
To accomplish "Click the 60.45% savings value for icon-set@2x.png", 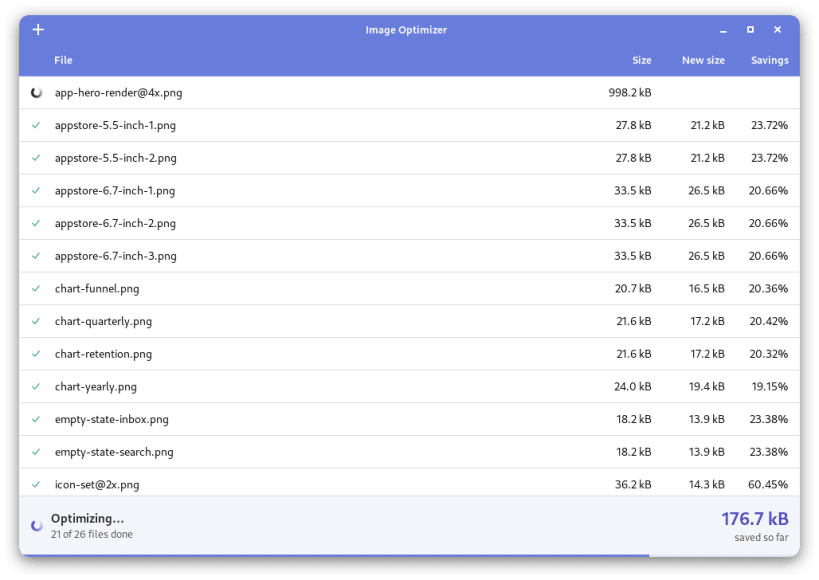I will point(768,484).
